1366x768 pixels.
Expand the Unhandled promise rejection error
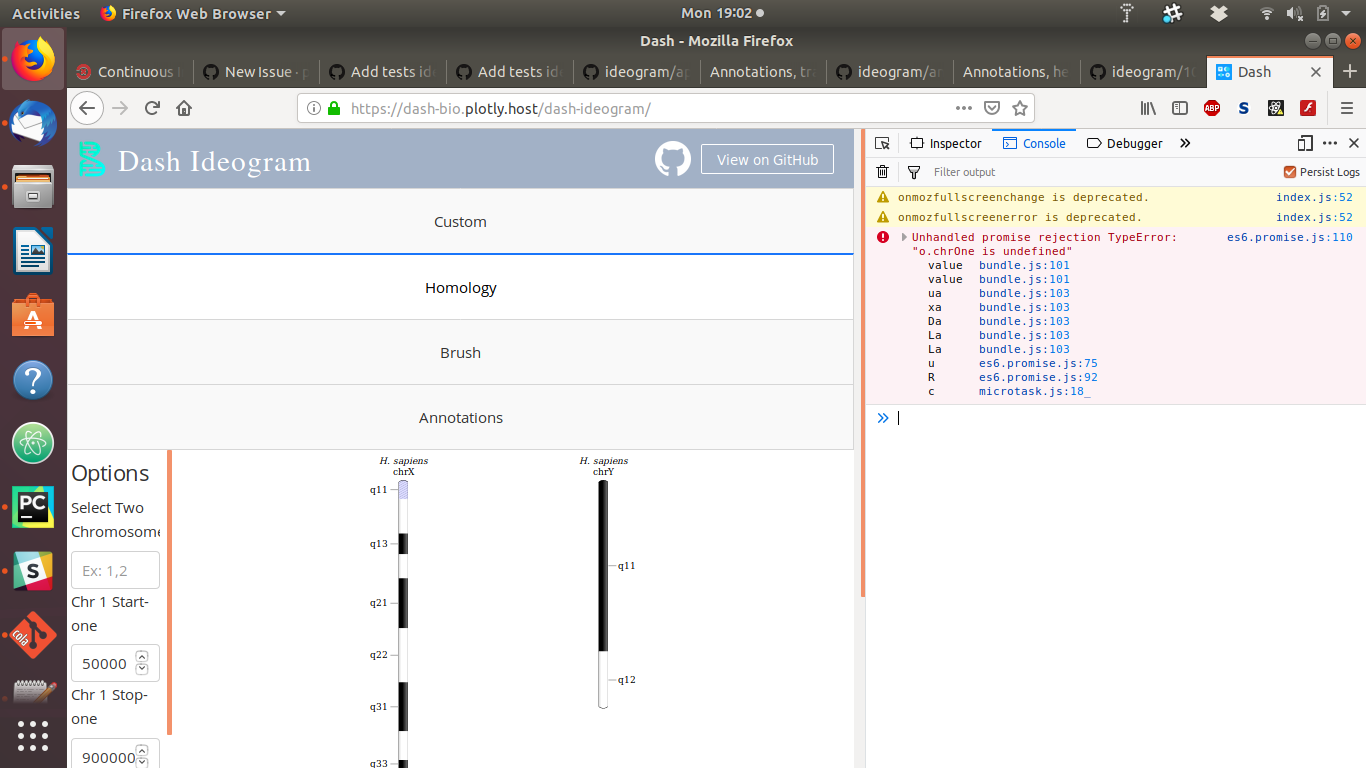(x=903, y=237)
